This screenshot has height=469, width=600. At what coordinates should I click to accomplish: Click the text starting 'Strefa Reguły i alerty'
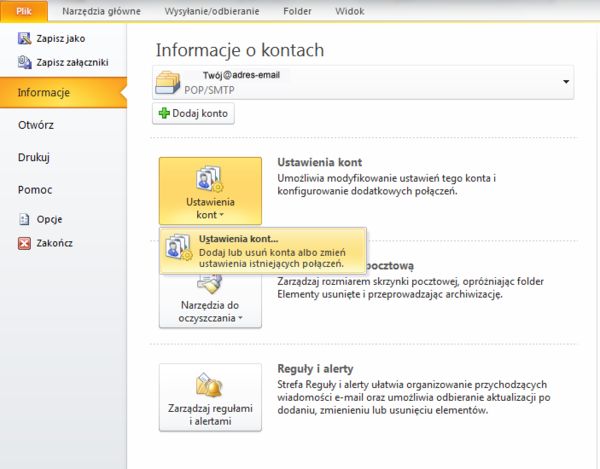pyautogui.click(x=414, y=397)
